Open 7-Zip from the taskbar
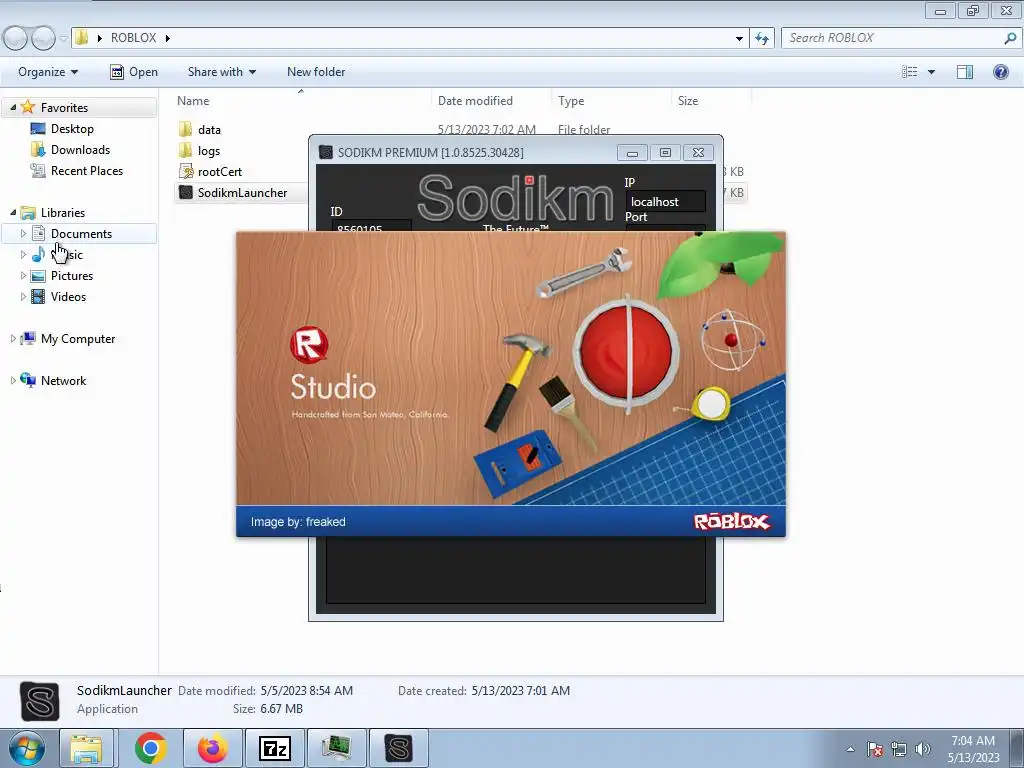The image size is (1024, 768). pos(274,748)
